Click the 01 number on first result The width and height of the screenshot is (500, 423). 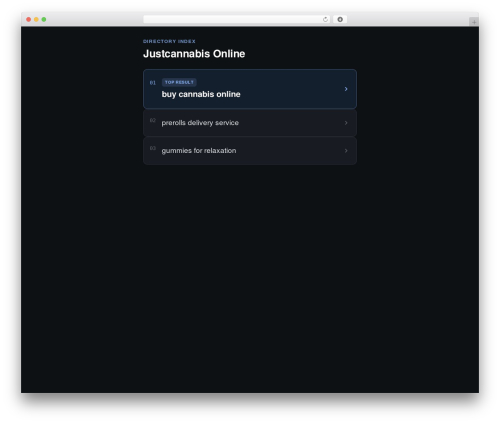(x=153, y=83)
